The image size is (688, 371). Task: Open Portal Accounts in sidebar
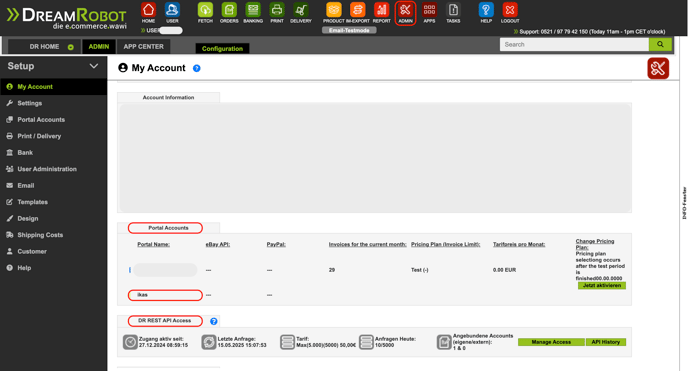coord(54,120)
